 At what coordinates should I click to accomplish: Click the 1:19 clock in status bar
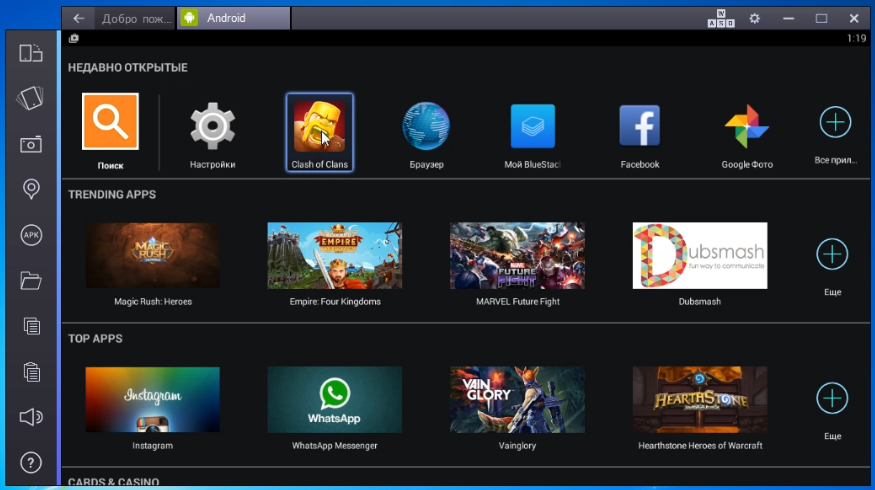856,39
